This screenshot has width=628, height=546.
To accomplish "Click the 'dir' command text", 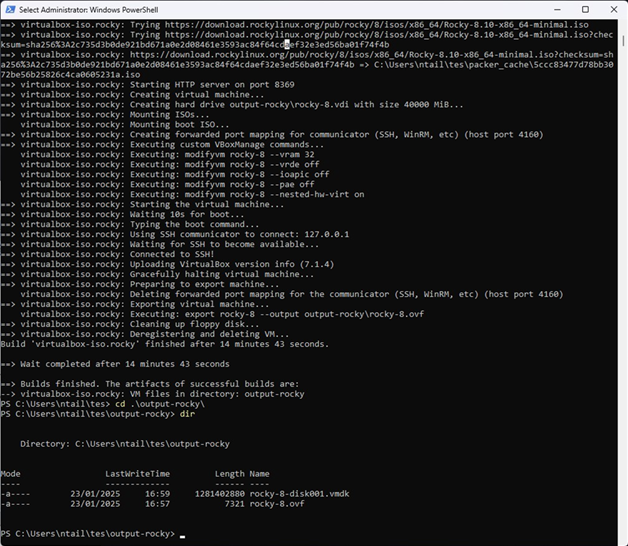I will pos(185,413).
